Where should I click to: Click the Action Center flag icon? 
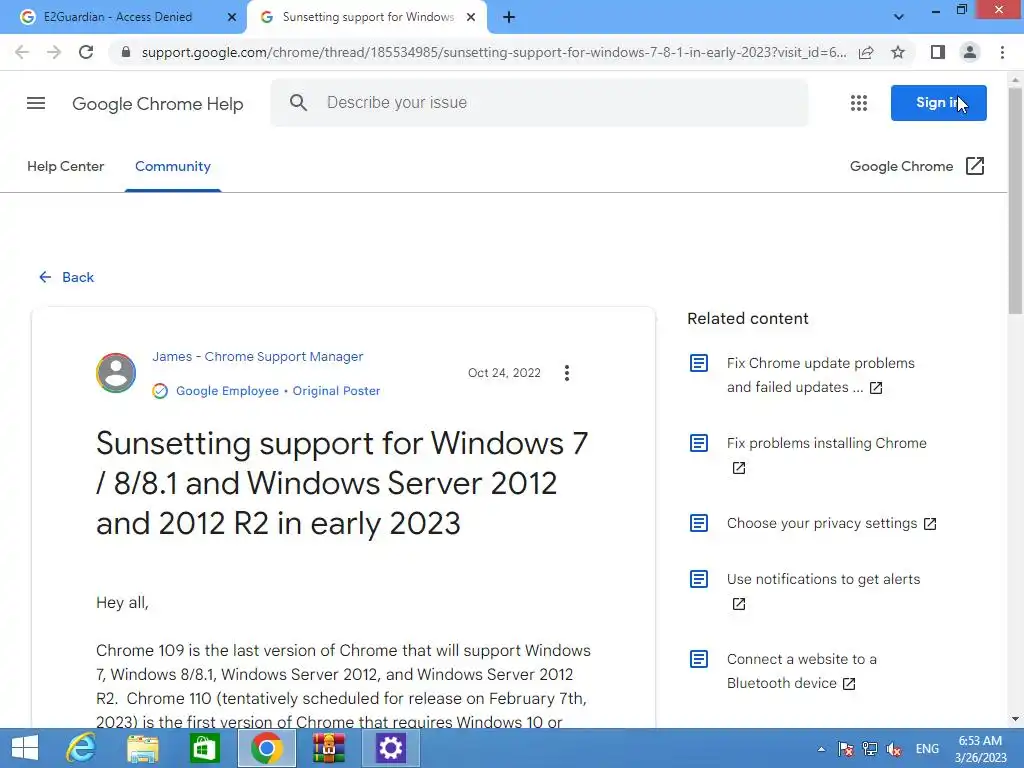coord(845,749)
